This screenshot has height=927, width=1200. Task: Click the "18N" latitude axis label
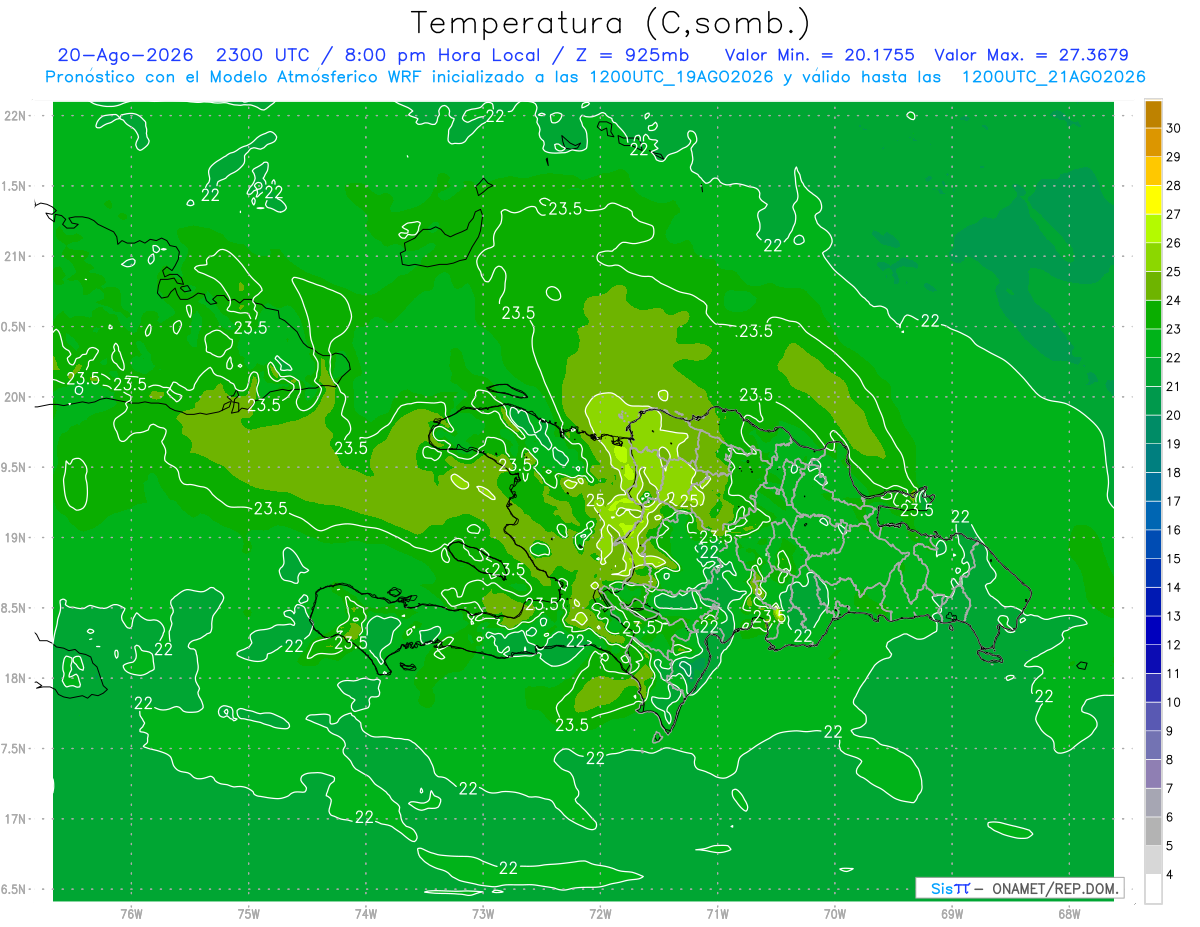17,678
